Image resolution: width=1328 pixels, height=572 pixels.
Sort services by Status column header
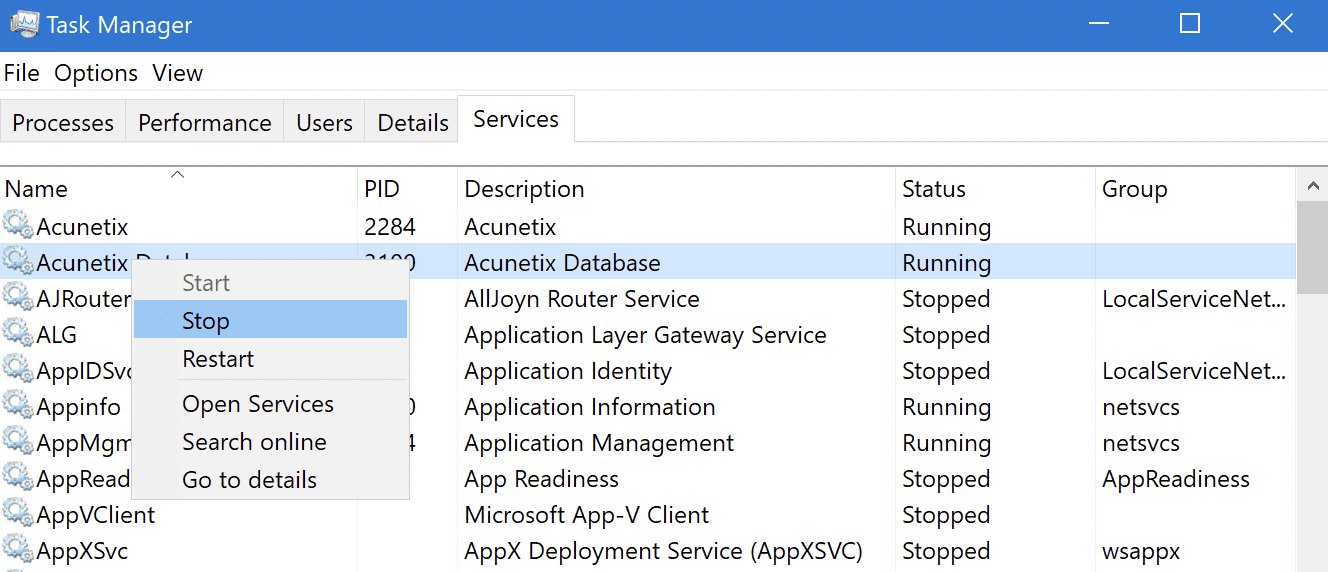tap(933, 189)
